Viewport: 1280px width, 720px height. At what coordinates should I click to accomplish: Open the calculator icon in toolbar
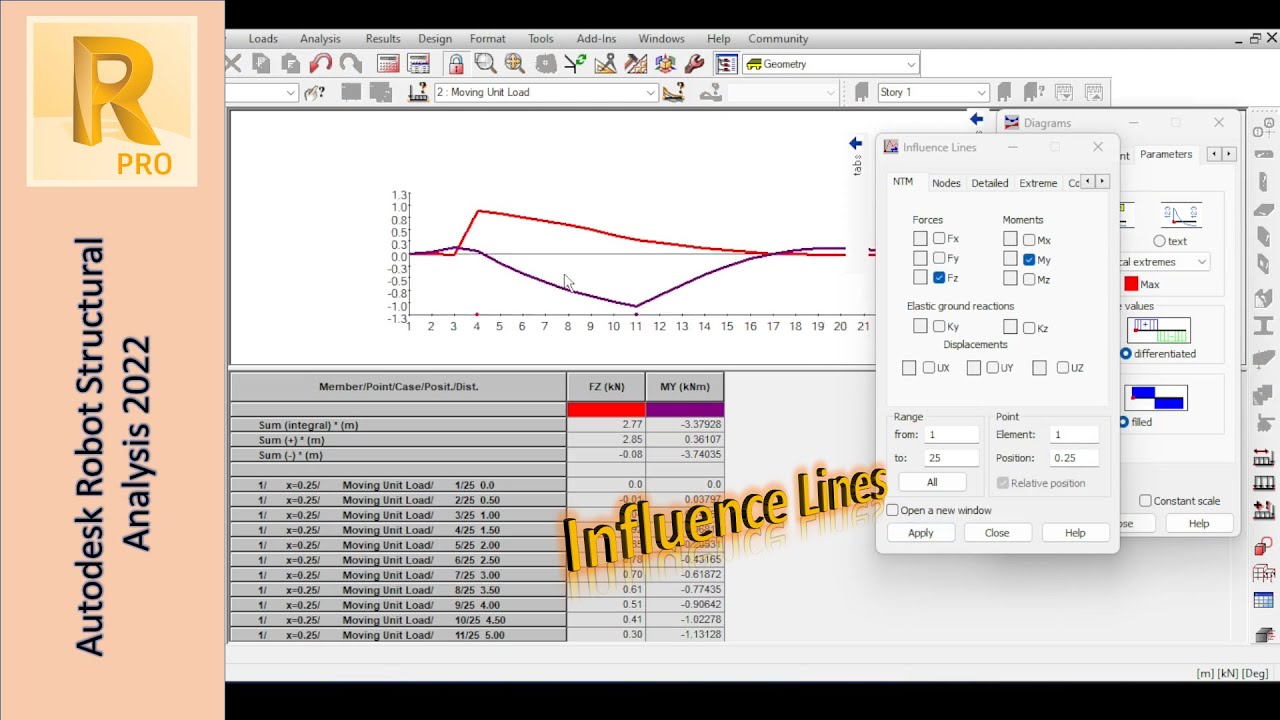coord(388,64)
